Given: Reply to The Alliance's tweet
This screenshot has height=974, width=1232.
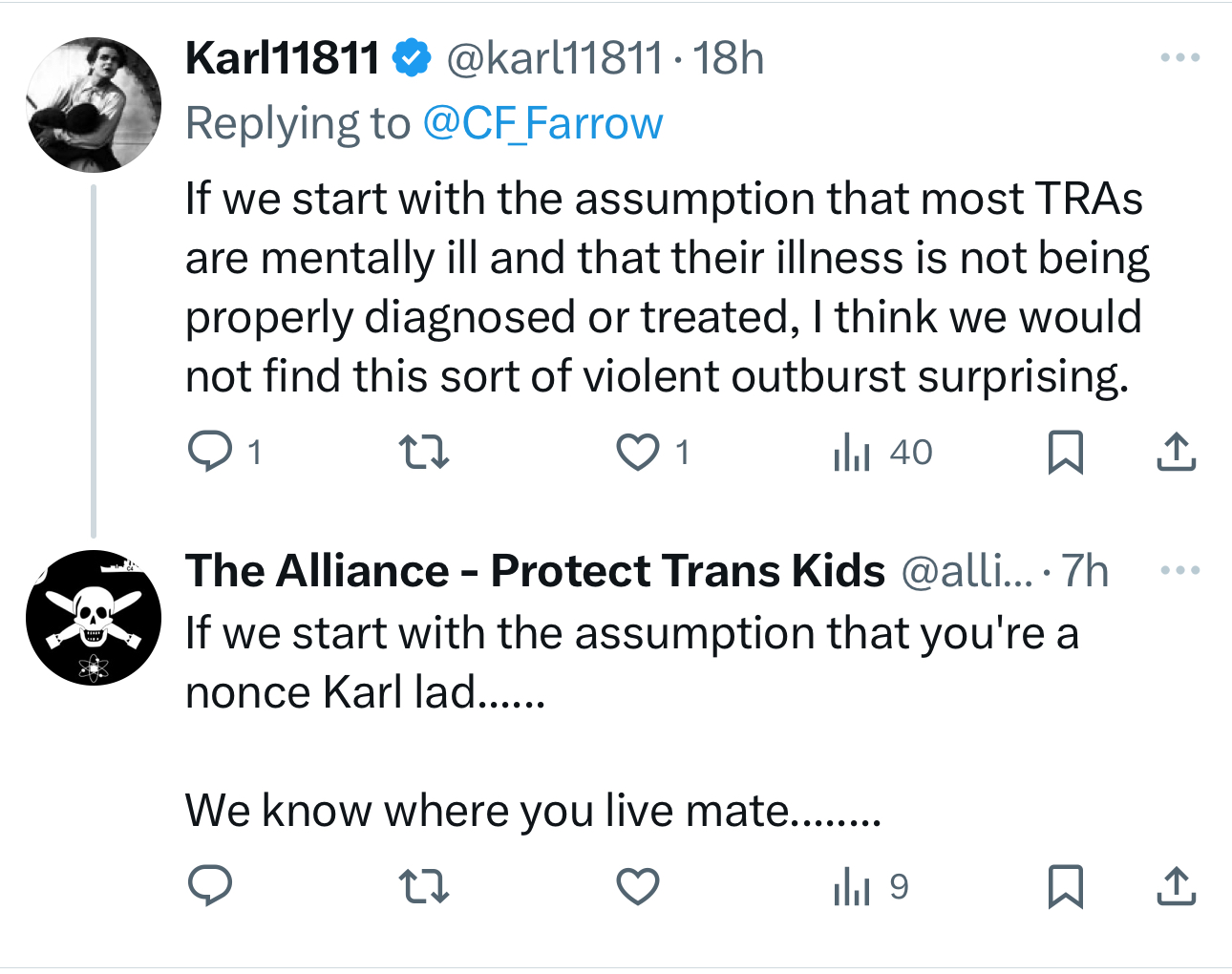Looking at the screenshot, I should [210, 886].
